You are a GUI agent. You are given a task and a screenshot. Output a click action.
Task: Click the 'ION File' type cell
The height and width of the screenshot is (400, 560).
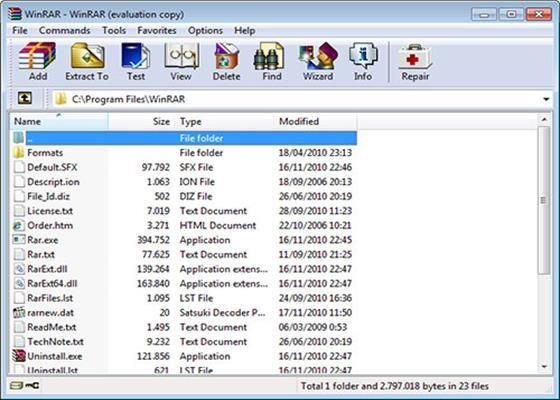coord(197,182)
